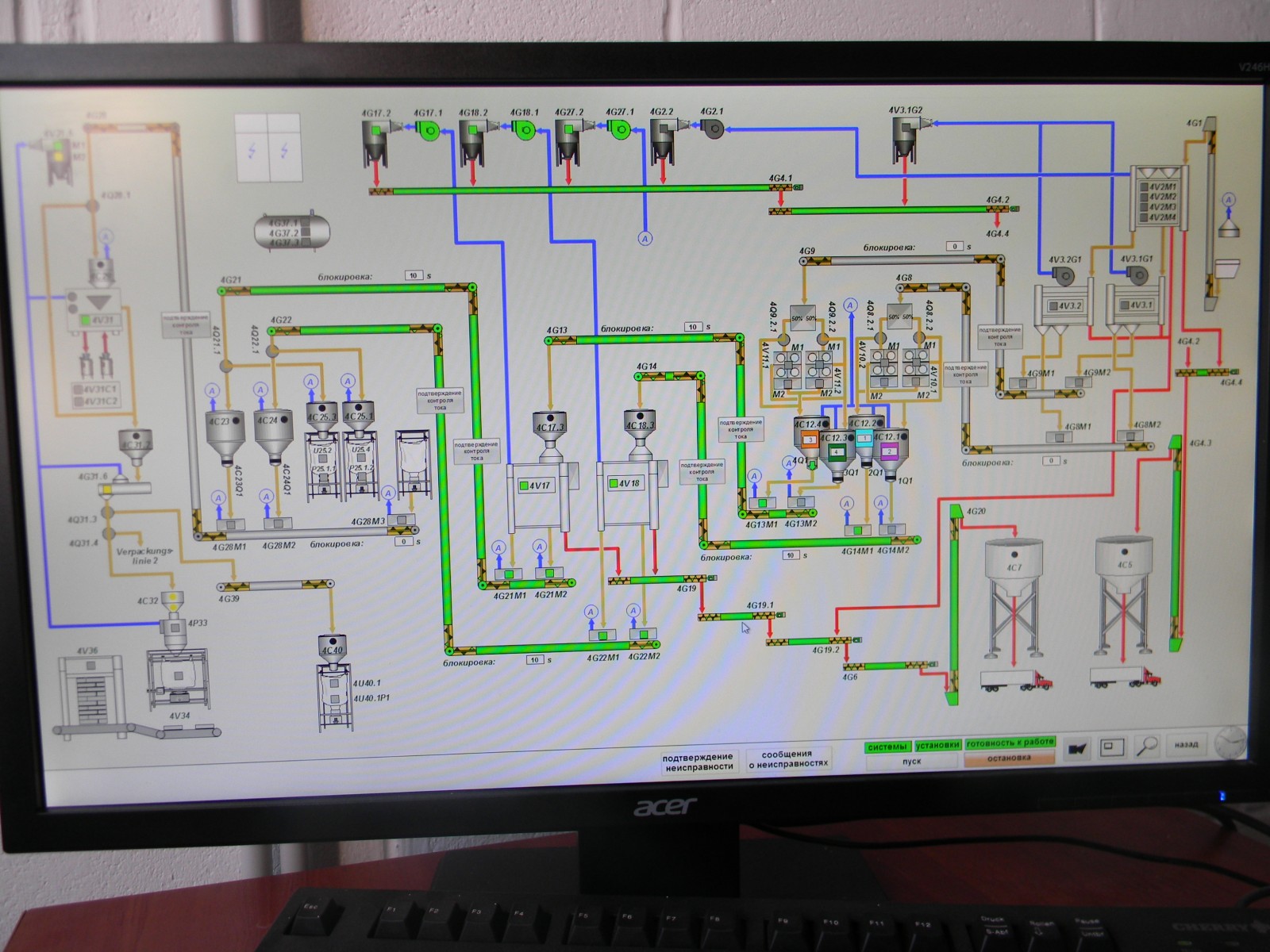This screenshot has height=952, width=1270.
Task: Click the 4G21 блокировка time field
Action: pyautogui.click(x=414, y=276)
